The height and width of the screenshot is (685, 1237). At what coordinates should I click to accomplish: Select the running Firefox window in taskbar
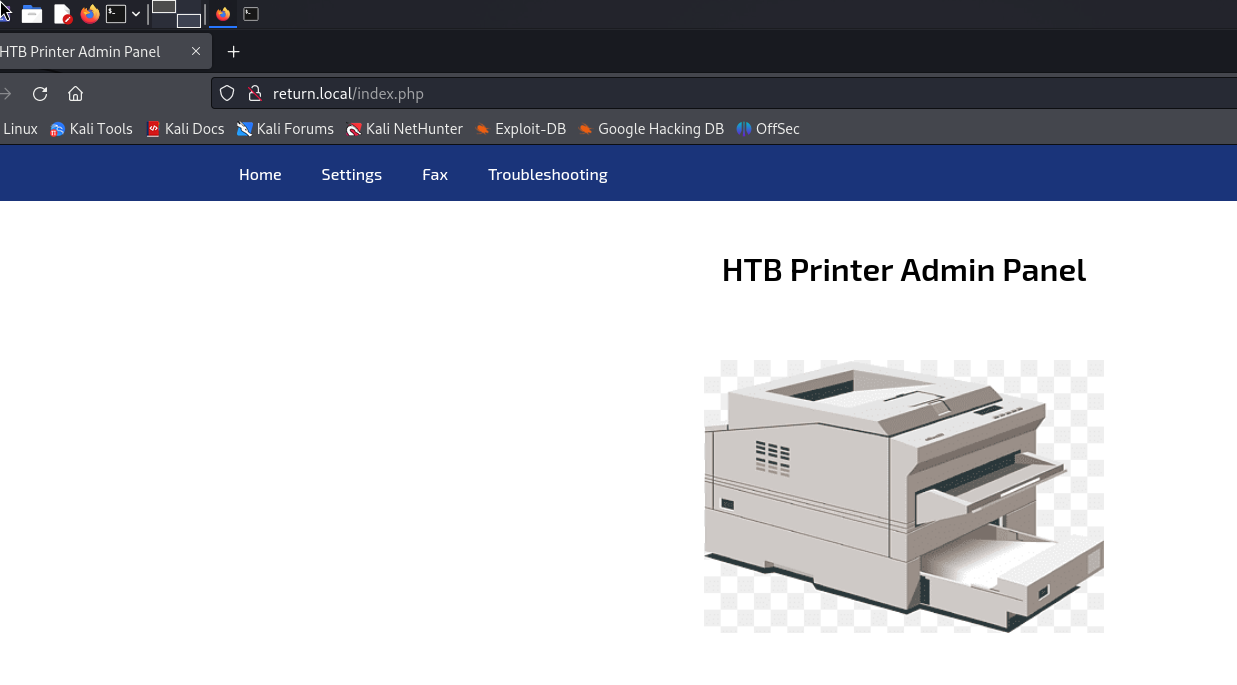223,14
